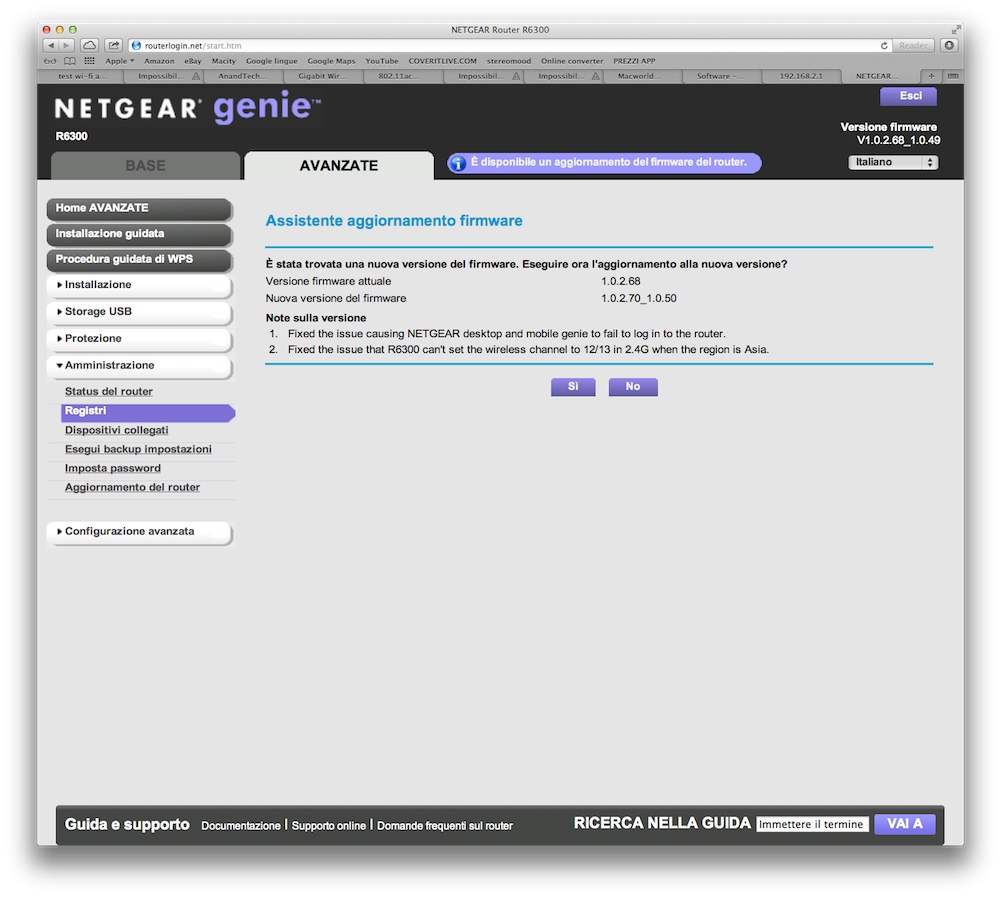
Task: Go back with the Safari back arrow
Action: pyautogui.click(x=51, y=45)
